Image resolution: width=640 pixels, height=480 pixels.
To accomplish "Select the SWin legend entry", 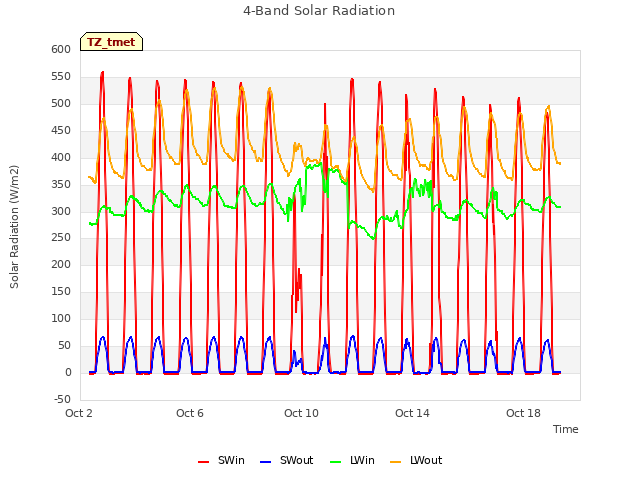I will coord(221,460).
